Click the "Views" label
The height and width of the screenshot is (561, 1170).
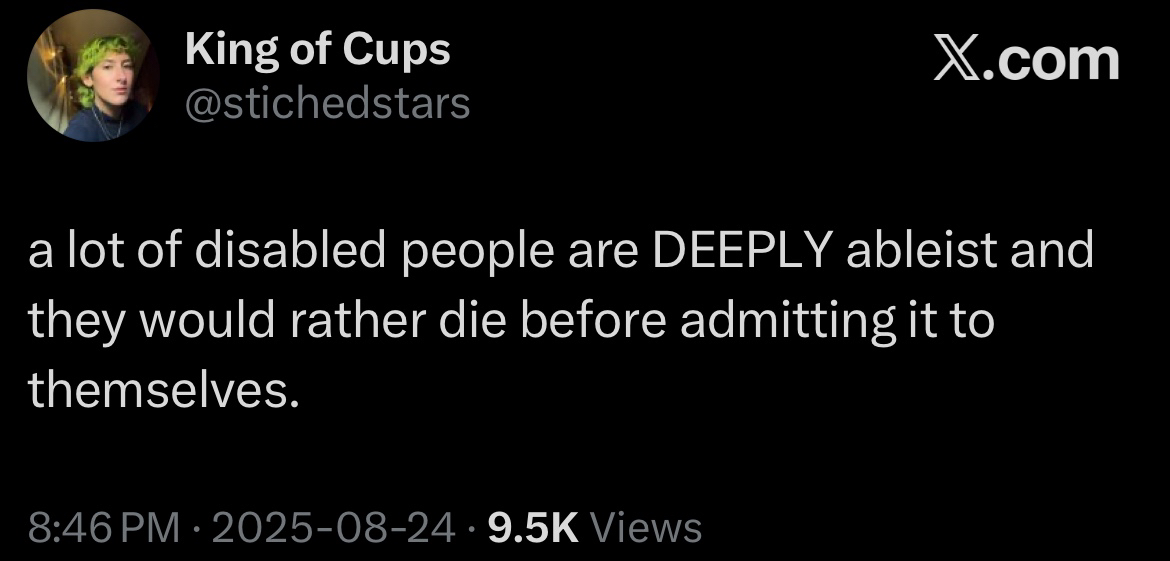(x=648, y=527)
